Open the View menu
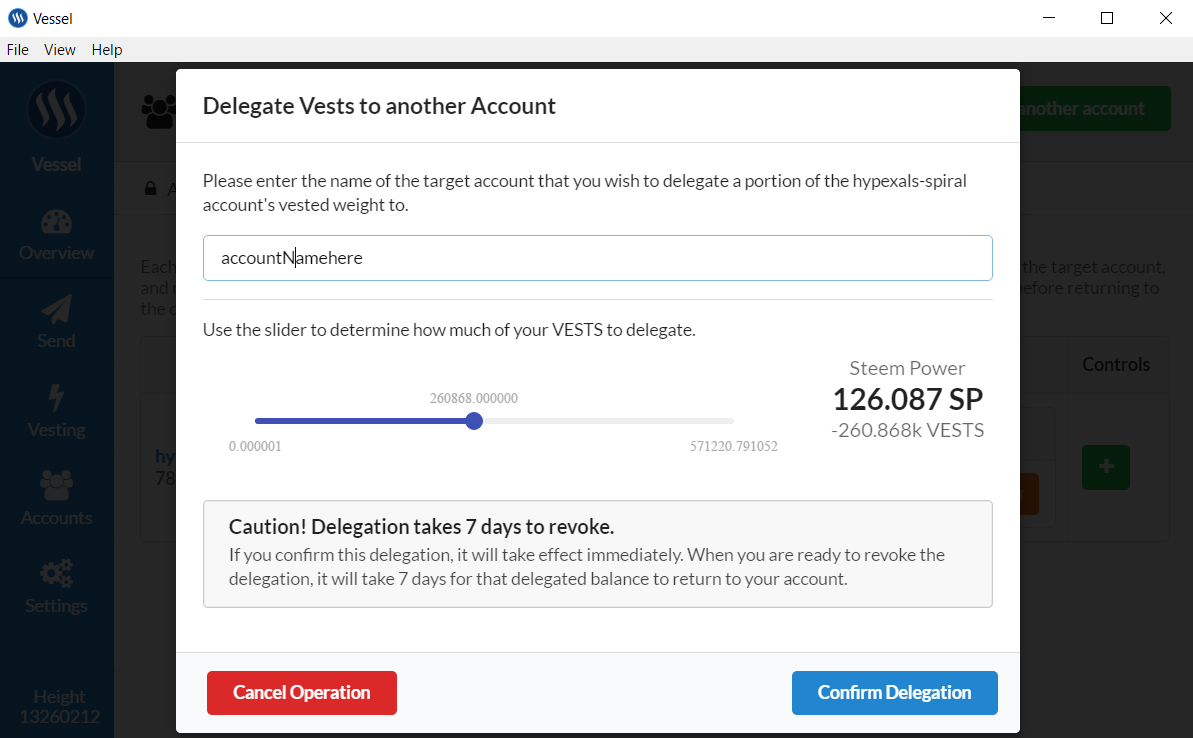This screenshot has height=738, width=1193. (59, 49)
